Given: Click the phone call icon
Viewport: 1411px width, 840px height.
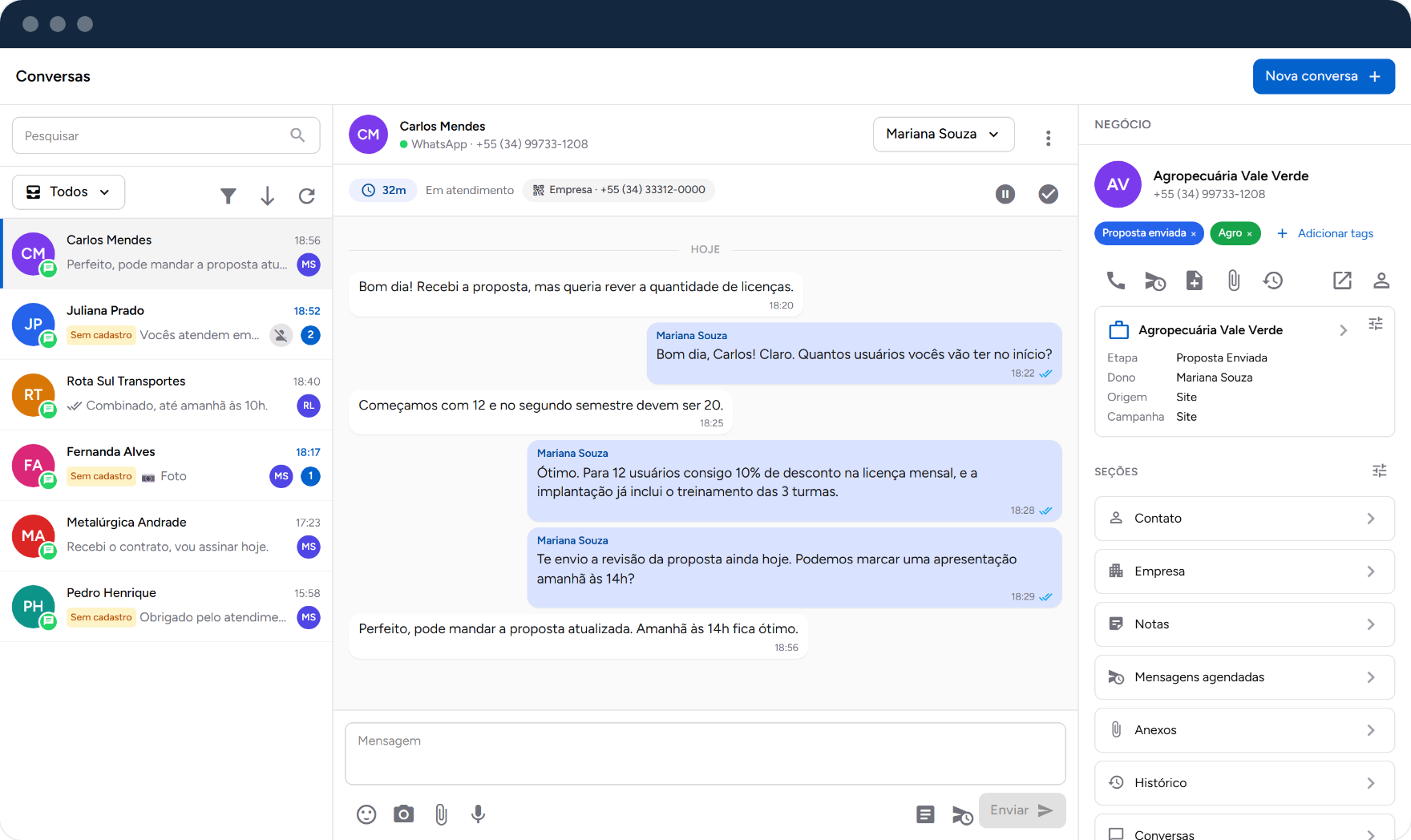Looking at the screenshot, I should click(x=1116, y=281).
